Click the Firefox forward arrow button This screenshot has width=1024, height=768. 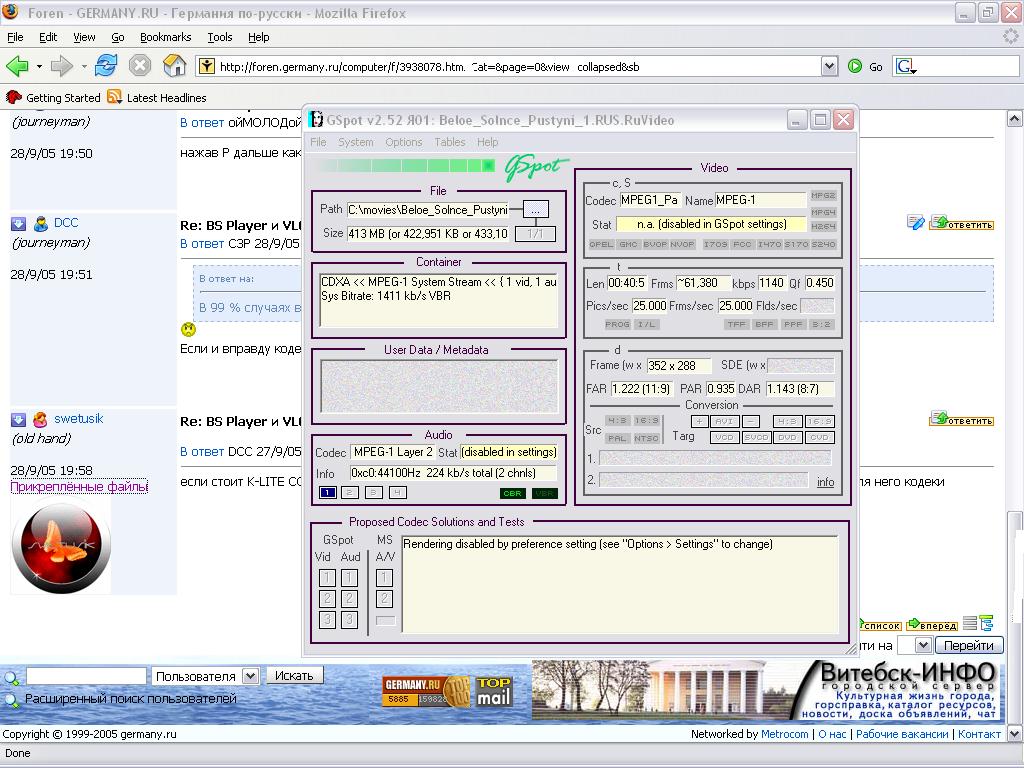pyautogui.click(x=62, y=66)
